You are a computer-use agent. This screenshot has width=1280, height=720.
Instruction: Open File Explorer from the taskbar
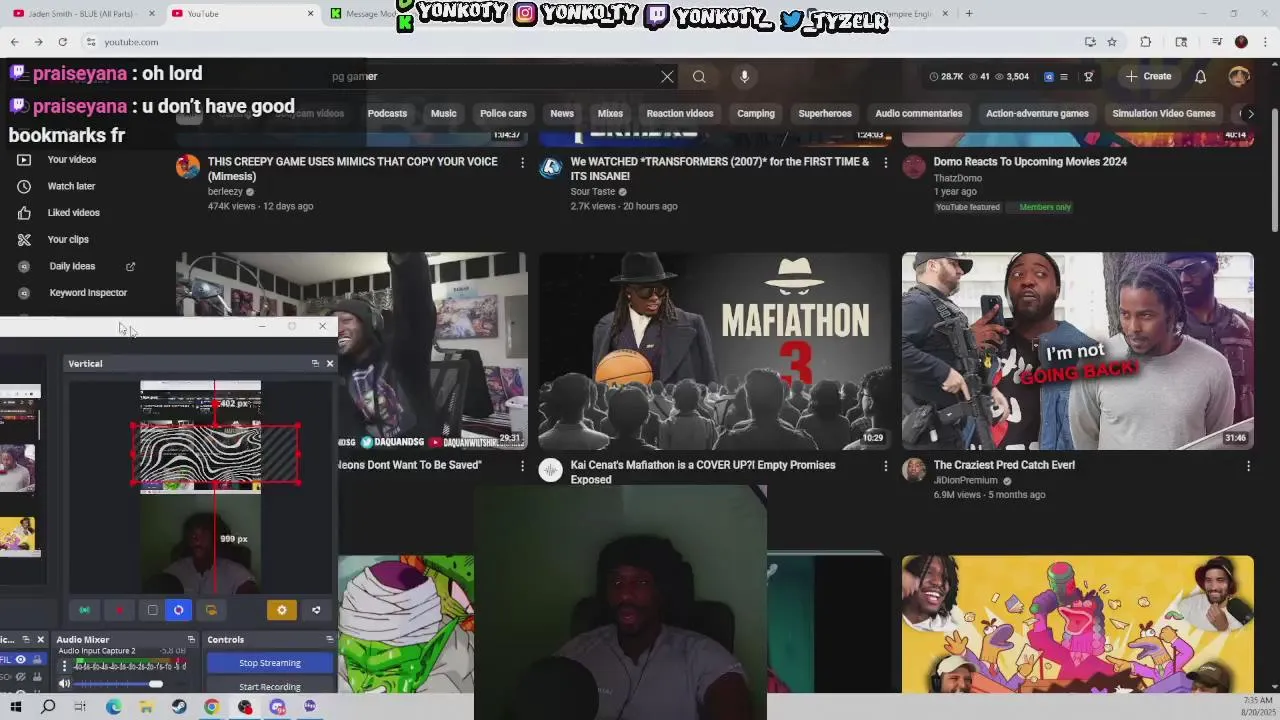click(146, 707)
